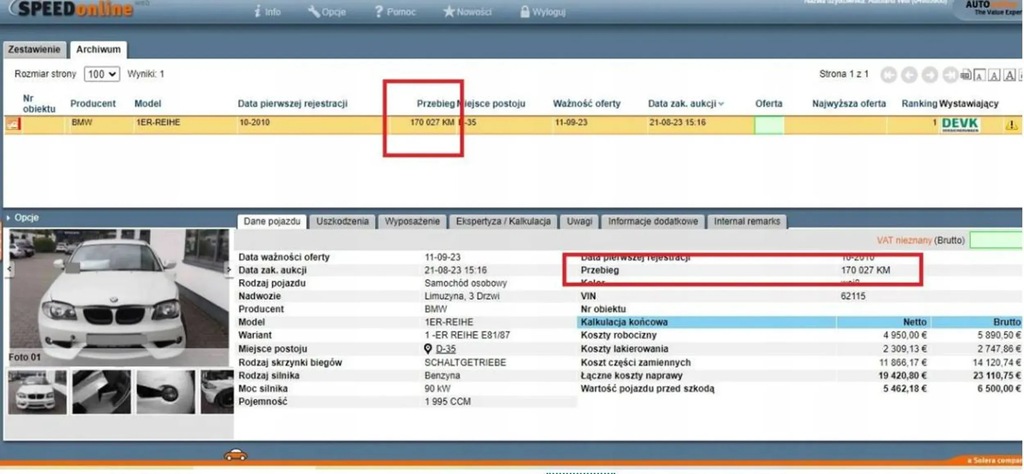Sort by Data zak. aukcji column arrow
Viewport: 1024px width, 474px height.
click(x=721, y=104)
